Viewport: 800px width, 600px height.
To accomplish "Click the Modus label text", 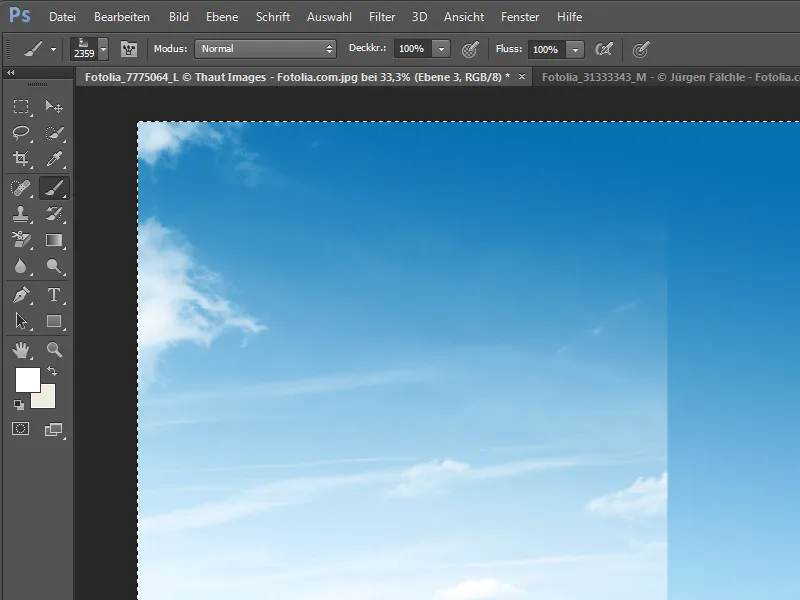I will coord(170,48).
